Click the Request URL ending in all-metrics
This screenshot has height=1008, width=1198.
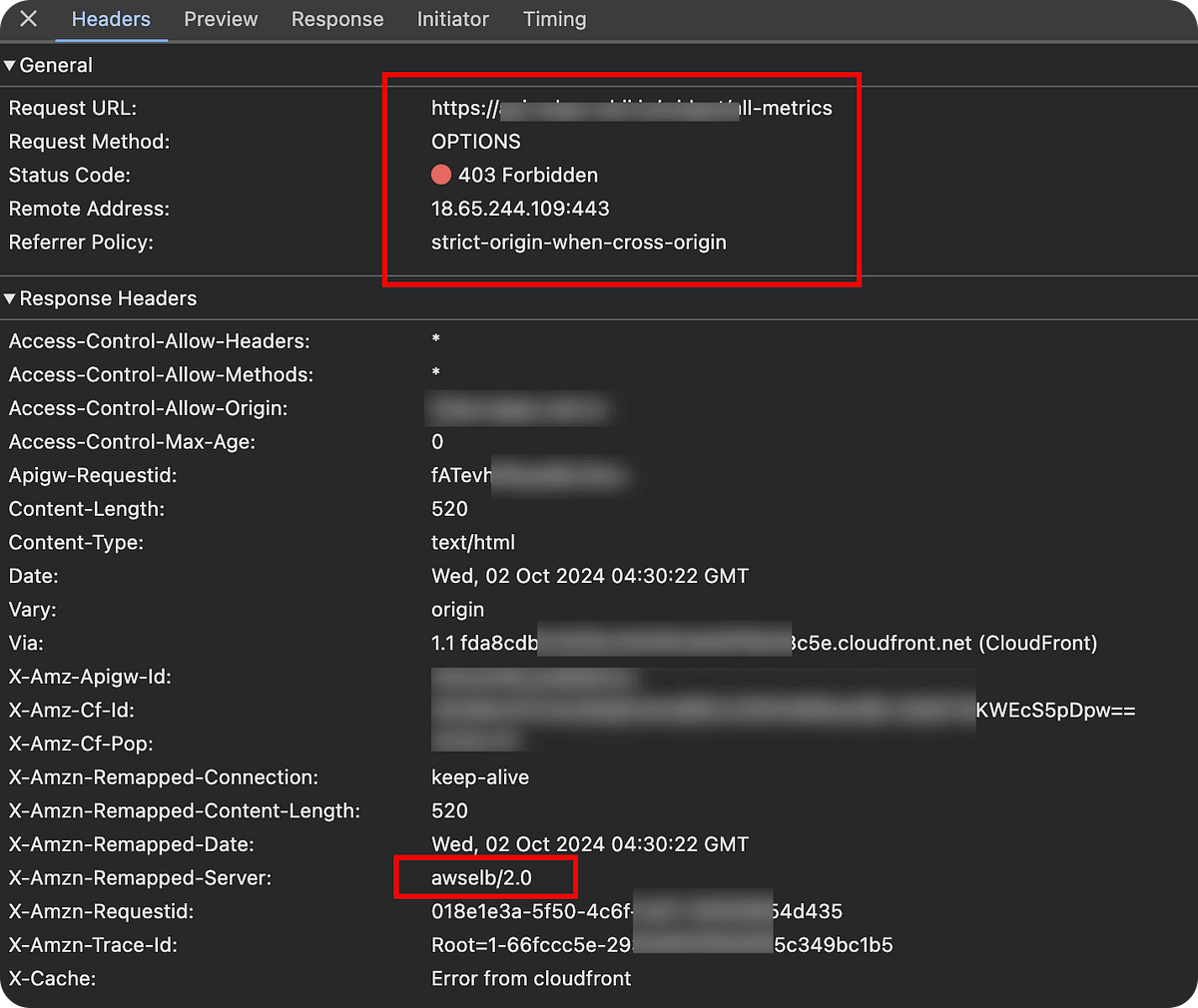coord(631,108)
